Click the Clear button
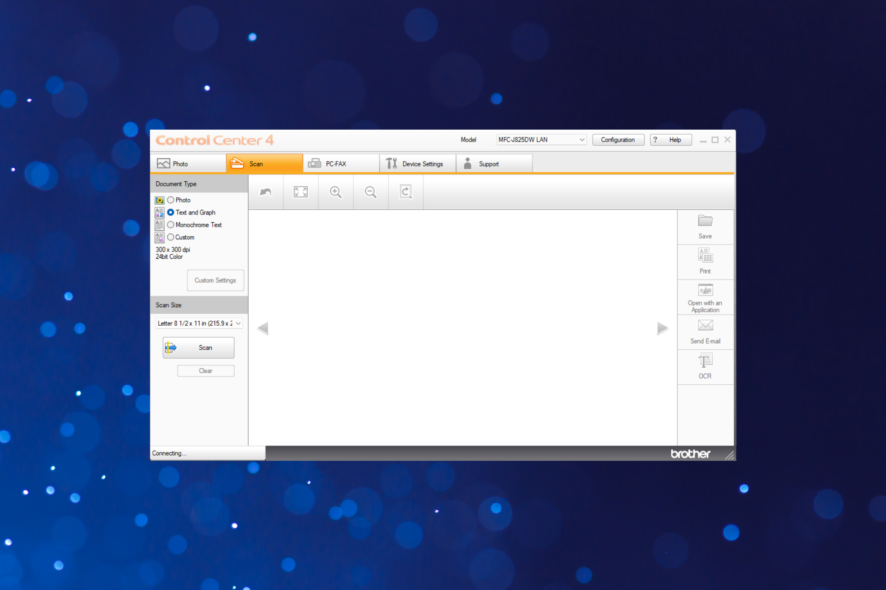The height and width of the screenshot is (590, 886). tap(206, 371)
